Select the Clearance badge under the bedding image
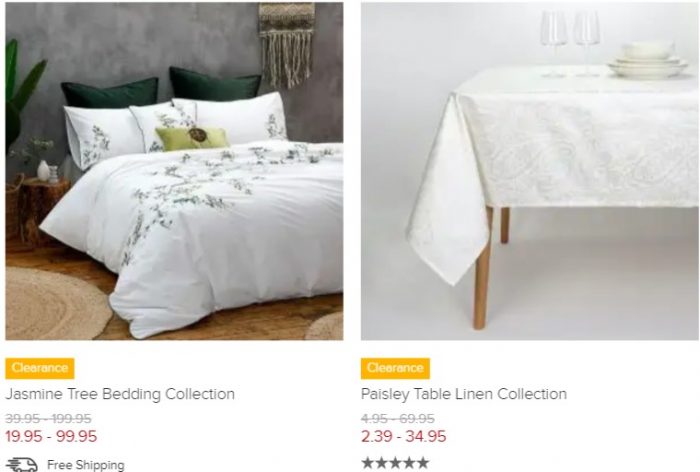 tap(40, 368)
